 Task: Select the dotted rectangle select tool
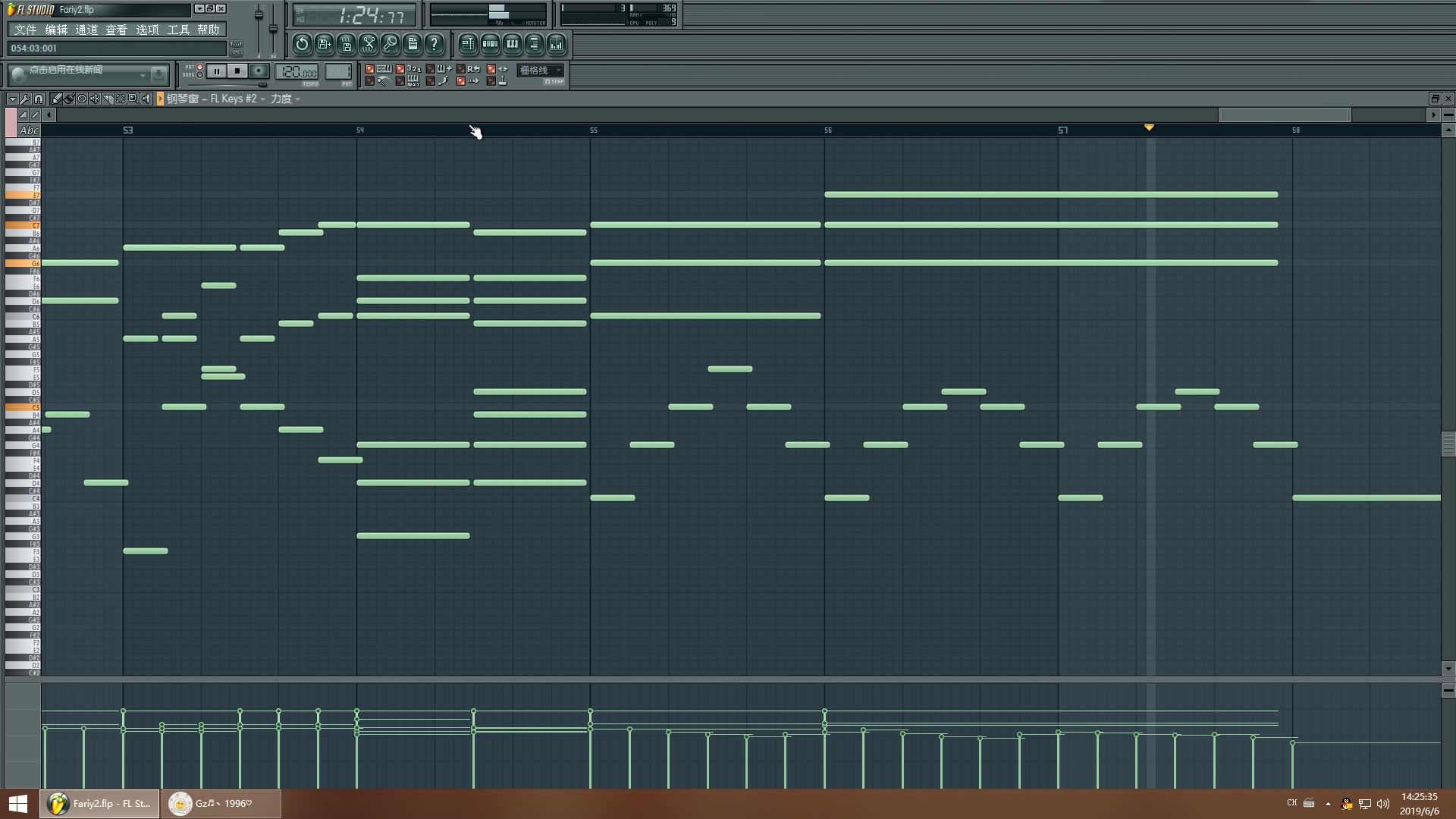pos(120,99)
